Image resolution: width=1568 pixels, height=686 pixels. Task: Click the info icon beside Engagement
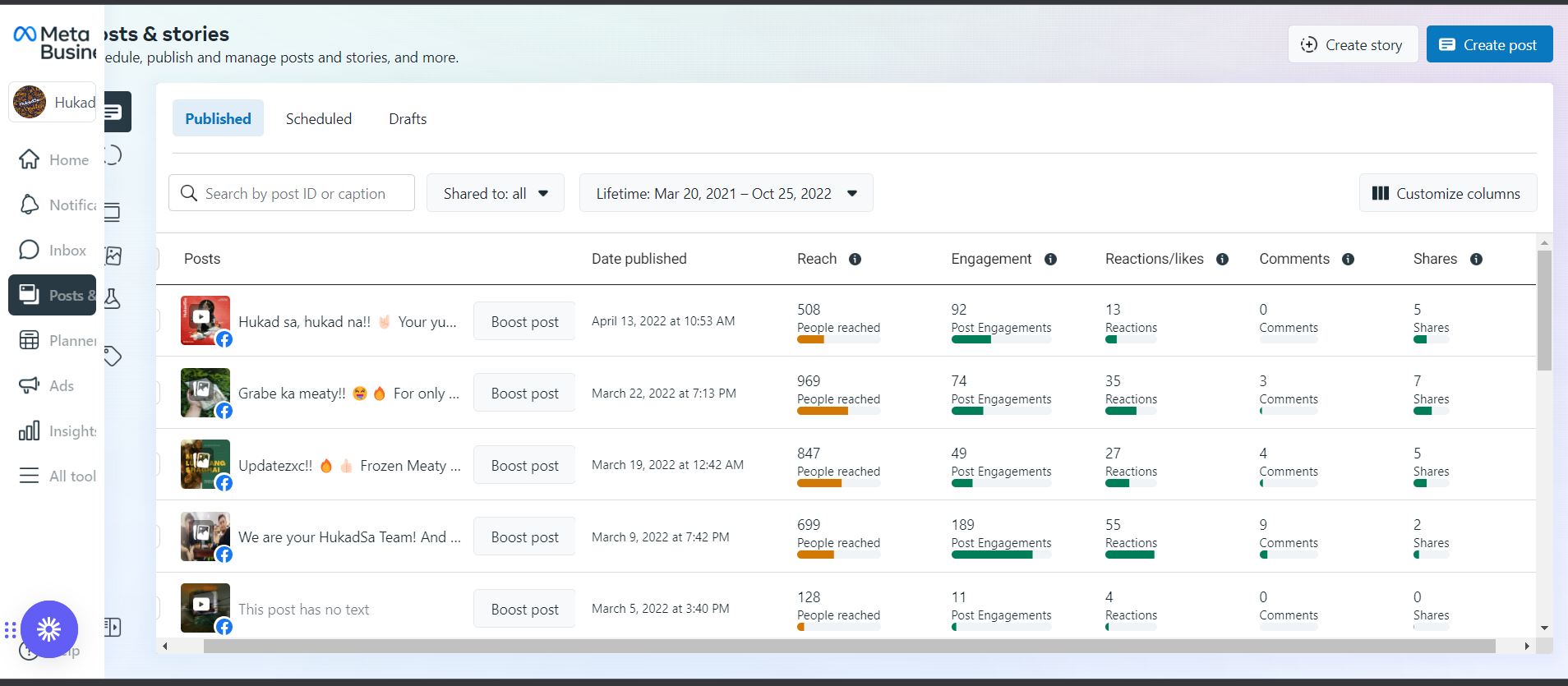1050,259
